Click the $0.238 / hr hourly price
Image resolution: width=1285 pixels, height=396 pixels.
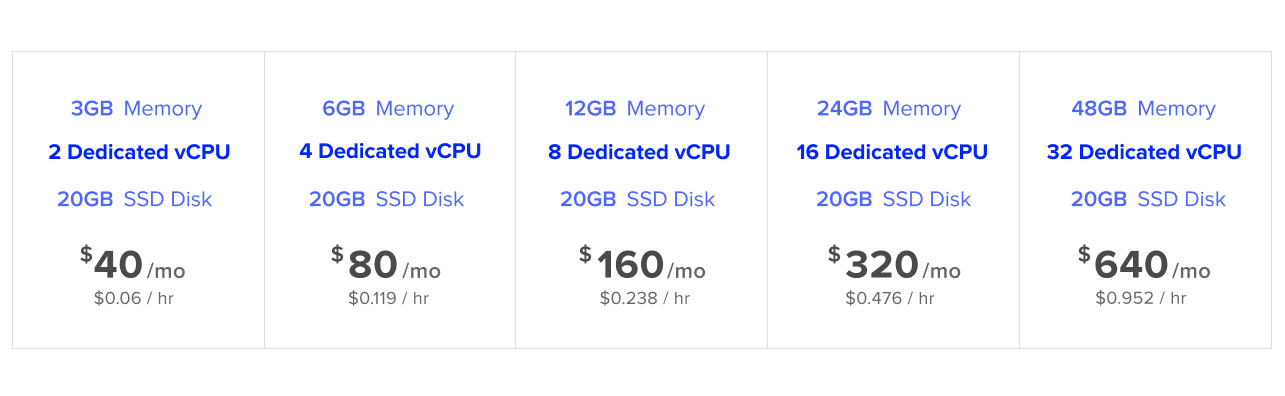645,298
